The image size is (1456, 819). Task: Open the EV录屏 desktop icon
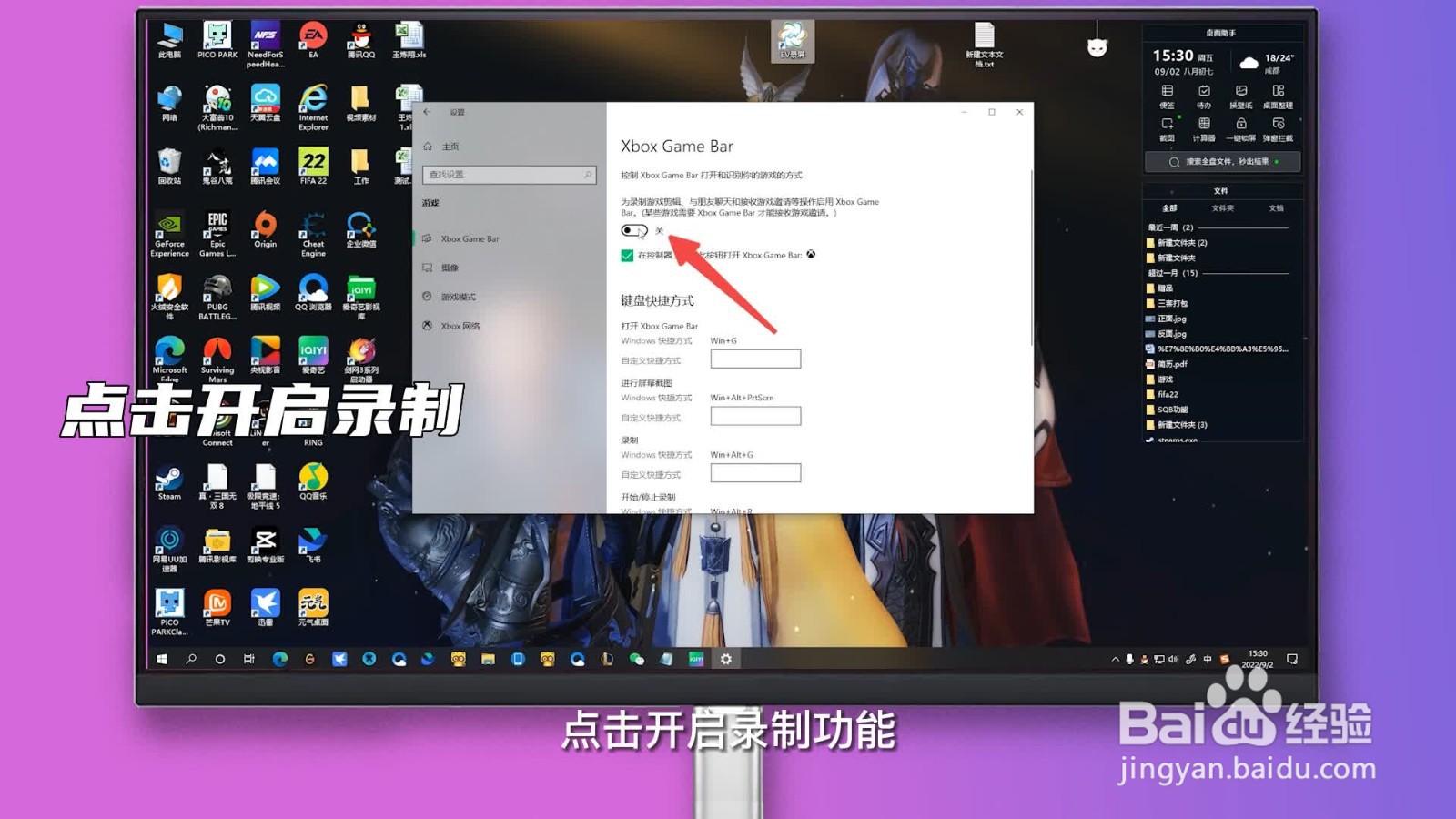click(792, 41)
